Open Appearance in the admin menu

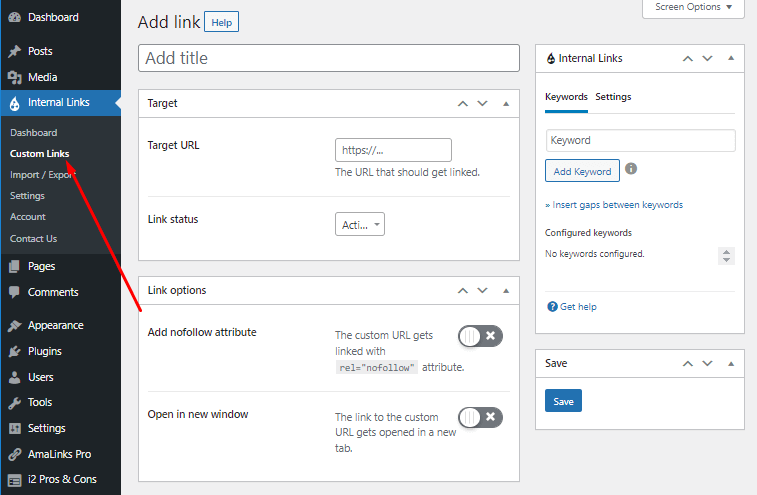pos(56,325)
